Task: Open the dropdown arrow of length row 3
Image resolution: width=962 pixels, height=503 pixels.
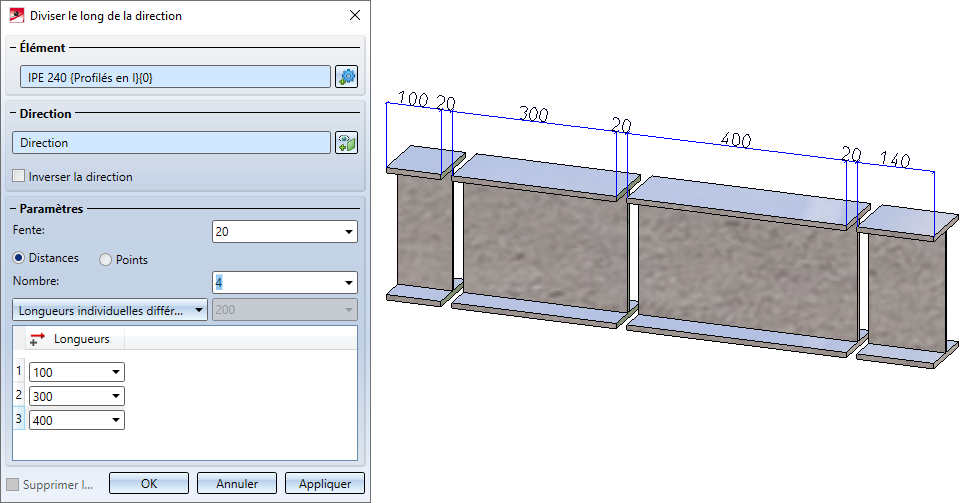Action: click(x=116, y=420)
